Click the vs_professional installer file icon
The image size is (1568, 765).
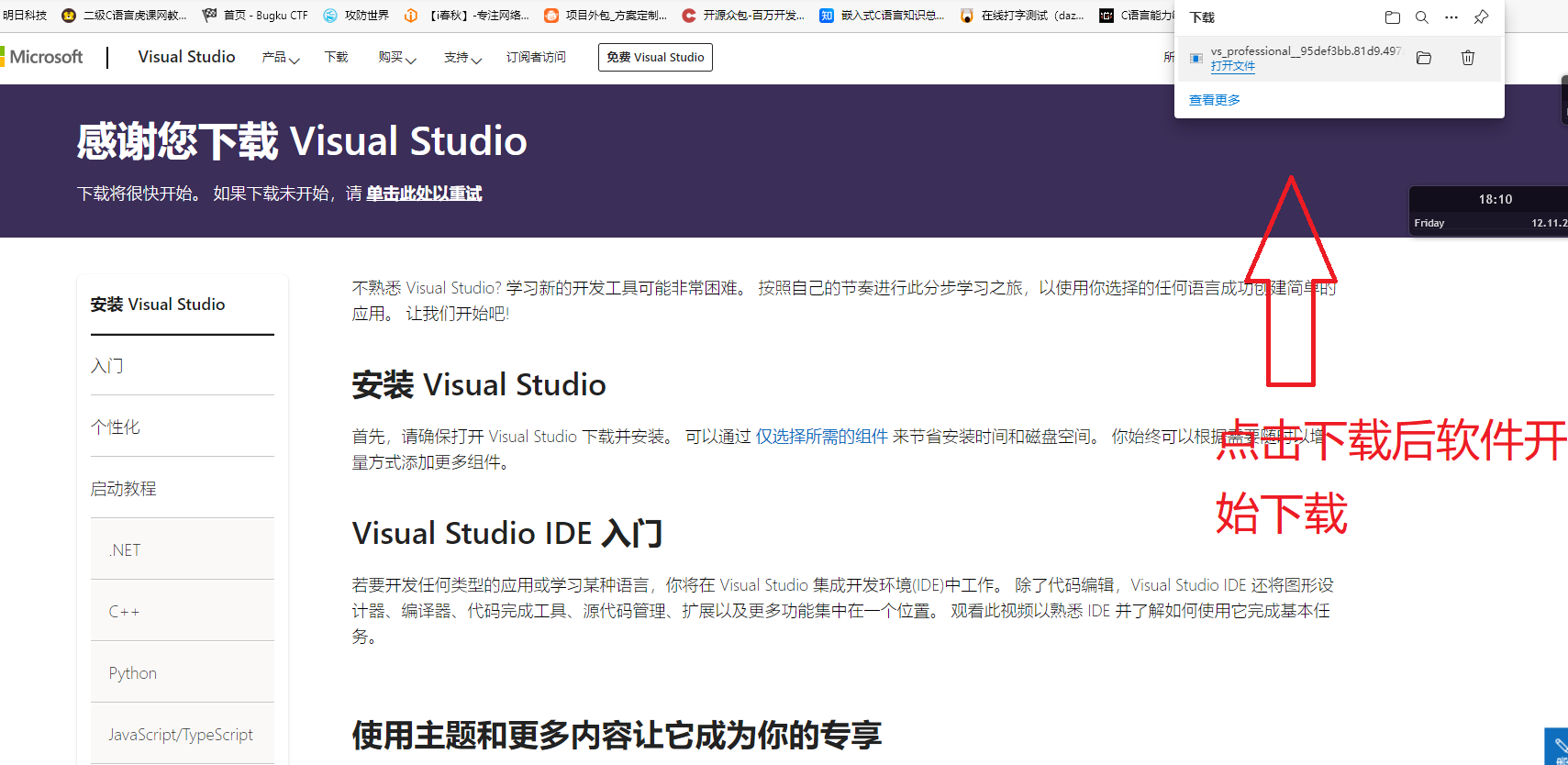click(1196, 58)
